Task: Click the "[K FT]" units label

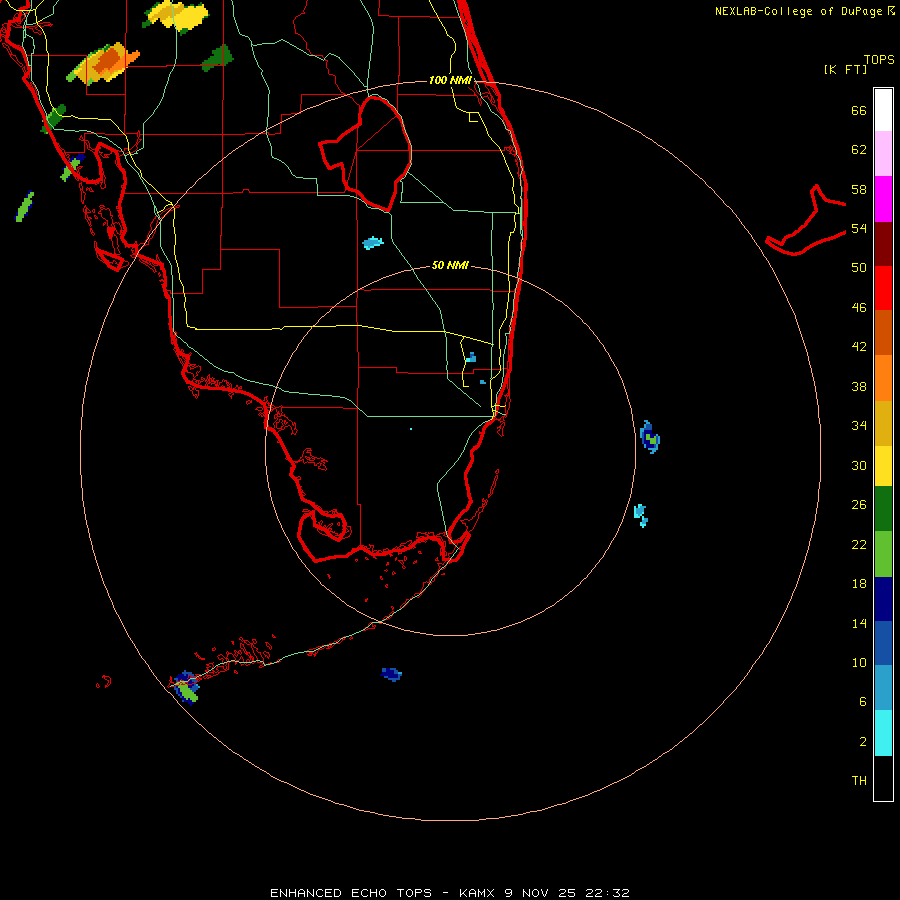Action: tap(845, 69)
